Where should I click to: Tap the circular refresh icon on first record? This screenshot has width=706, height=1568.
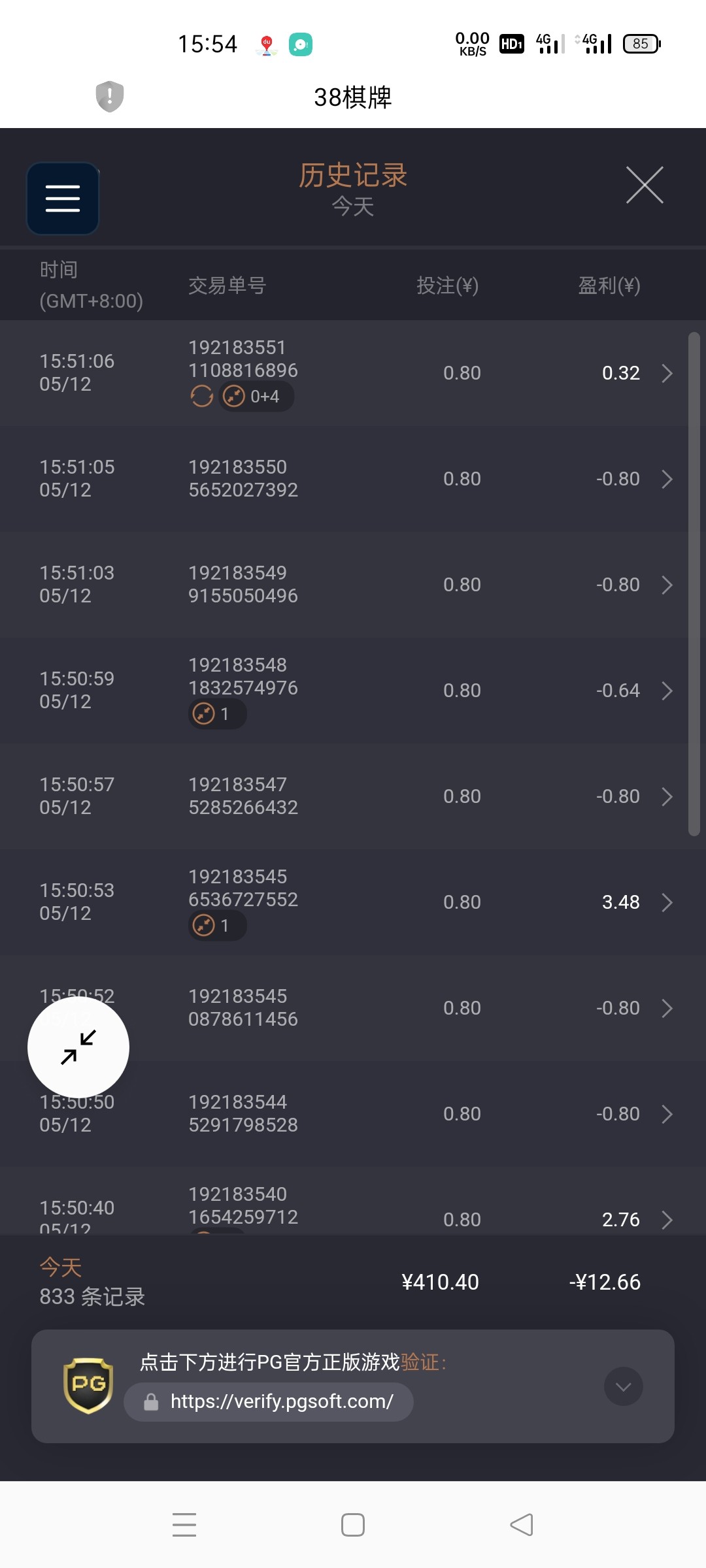[201, 396]
